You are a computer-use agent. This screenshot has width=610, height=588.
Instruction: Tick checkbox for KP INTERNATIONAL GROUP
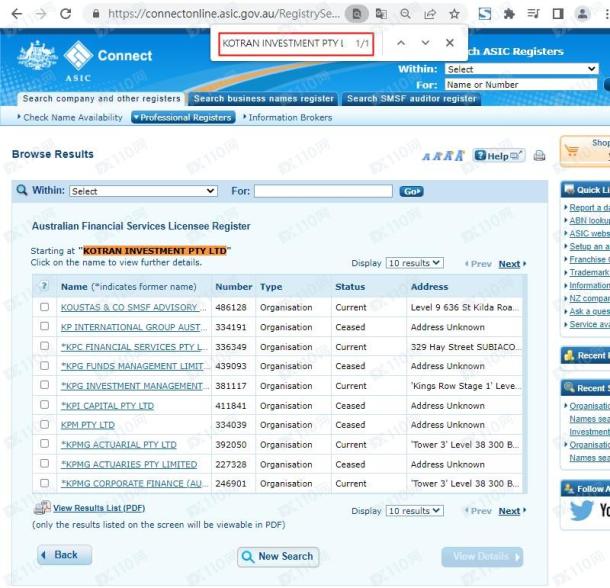click(x=44, y=326)
